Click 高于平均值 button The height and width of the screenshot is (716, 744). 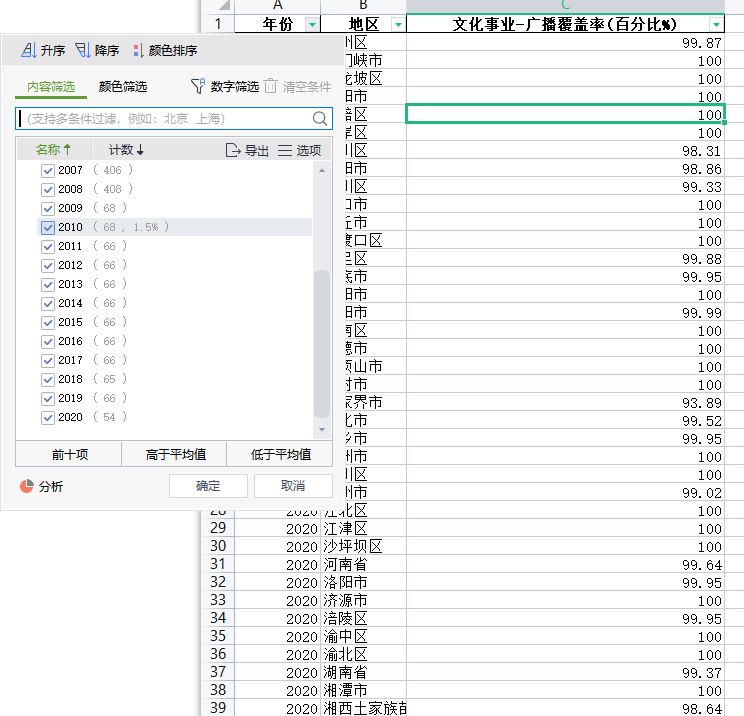point(175,455)
